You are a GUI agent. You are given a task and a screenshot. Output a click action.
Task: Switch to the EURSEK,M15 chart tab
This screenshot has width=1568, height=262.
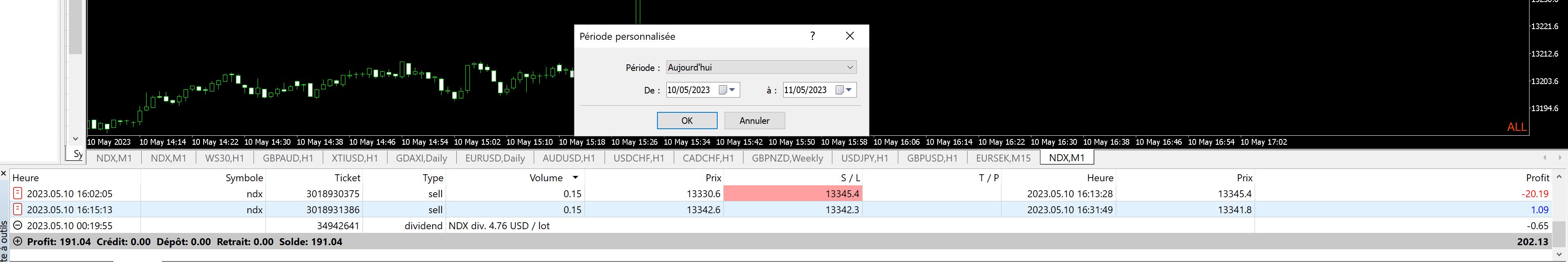[1003, 158]
